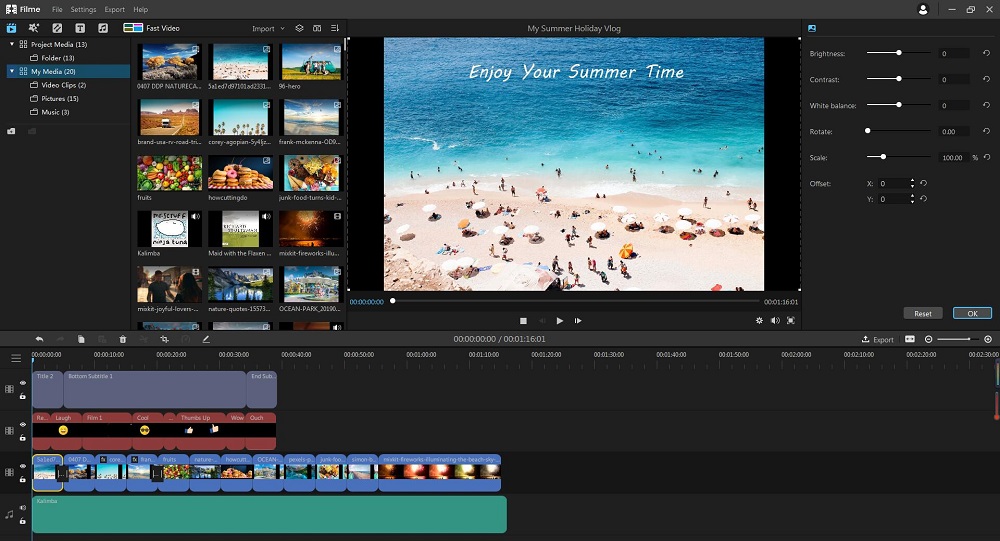This screenshot has height=541, width=1000.
Task: Open the Settings menu
Action: [x=84, y=9]
